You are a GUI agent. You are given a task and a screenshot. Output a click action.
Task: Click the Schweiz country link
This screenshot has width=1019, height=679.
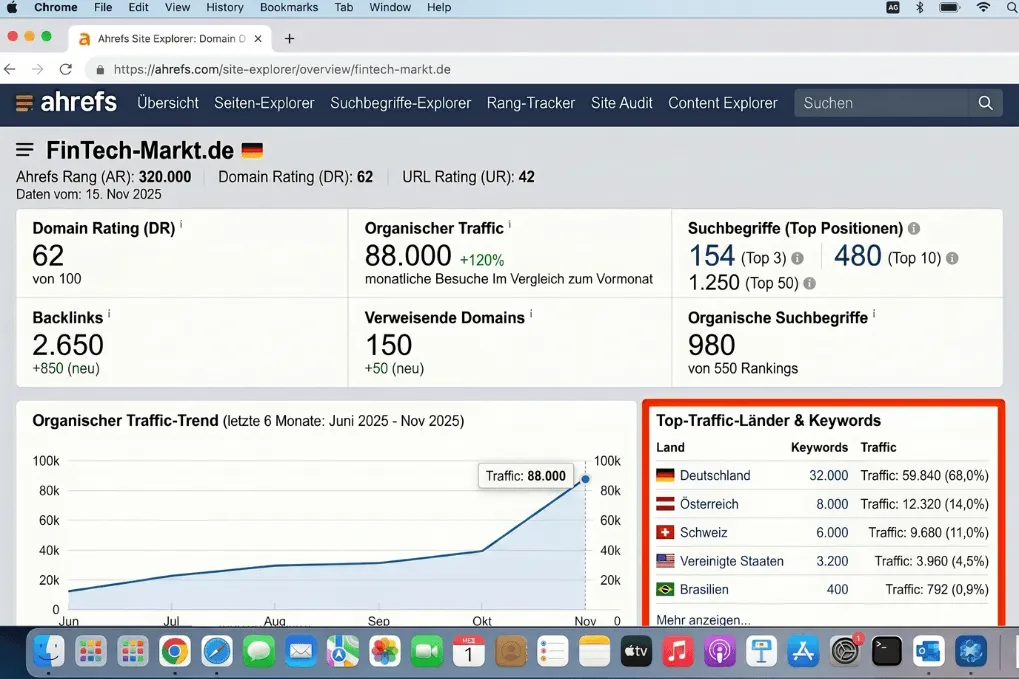[703, 532]
